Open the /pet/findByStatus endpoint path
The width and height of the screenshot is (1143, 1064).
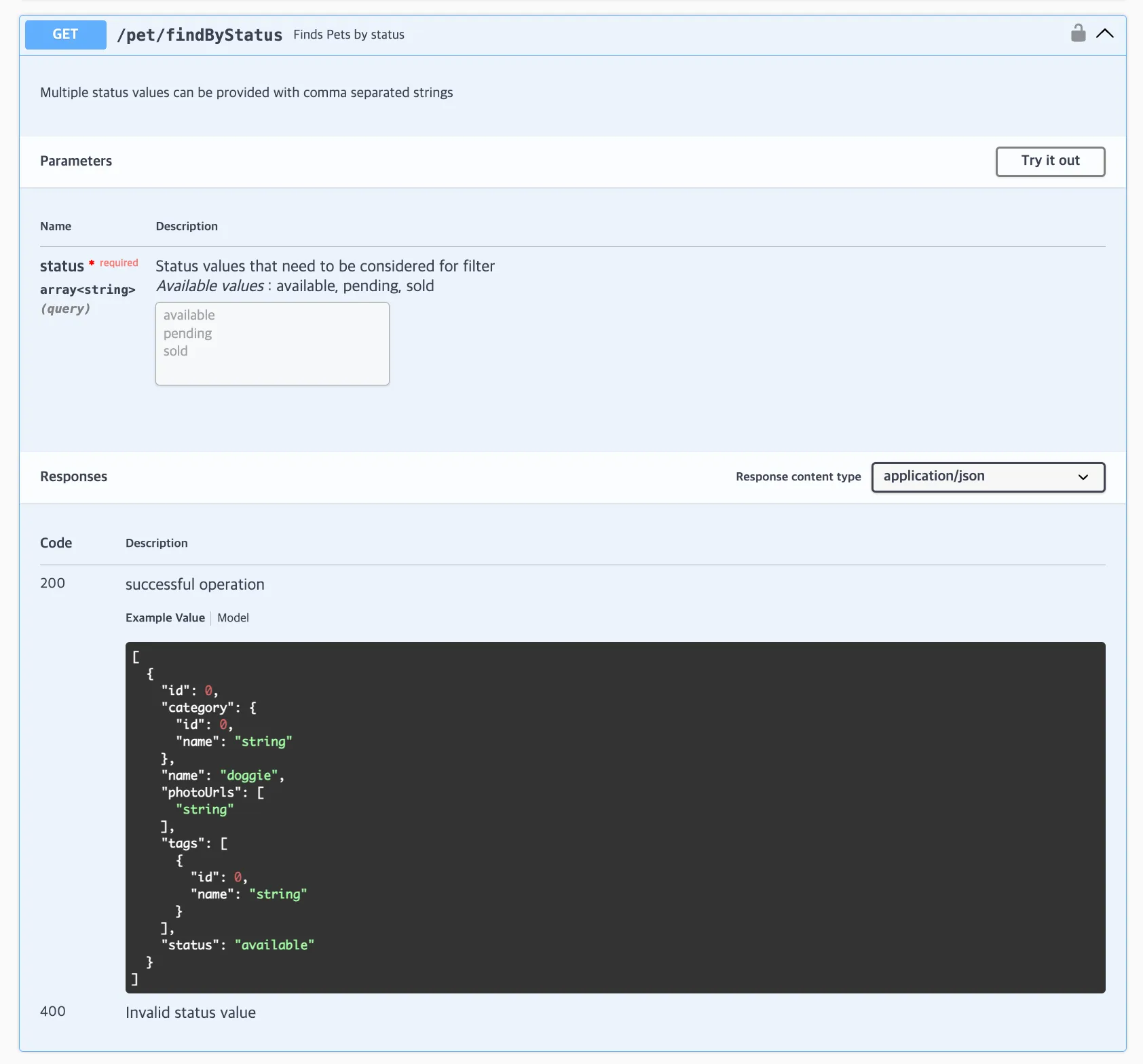(200, 35)
